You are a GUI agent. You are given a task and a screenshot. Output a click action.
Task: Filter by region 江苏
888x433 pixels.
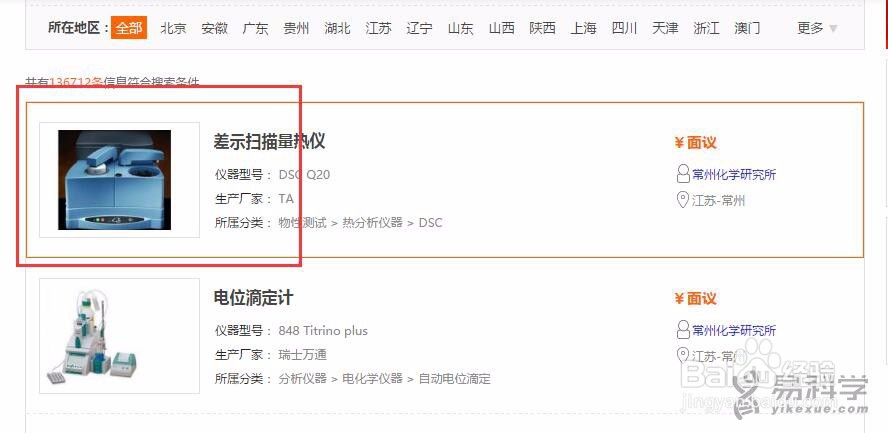click(378, 28)
